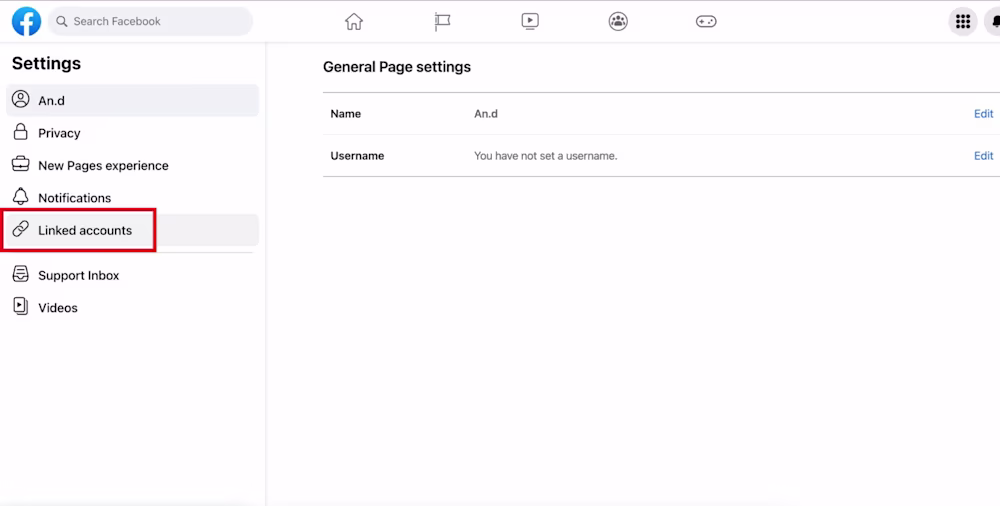Click the General Page settings heading

(397, 67)
